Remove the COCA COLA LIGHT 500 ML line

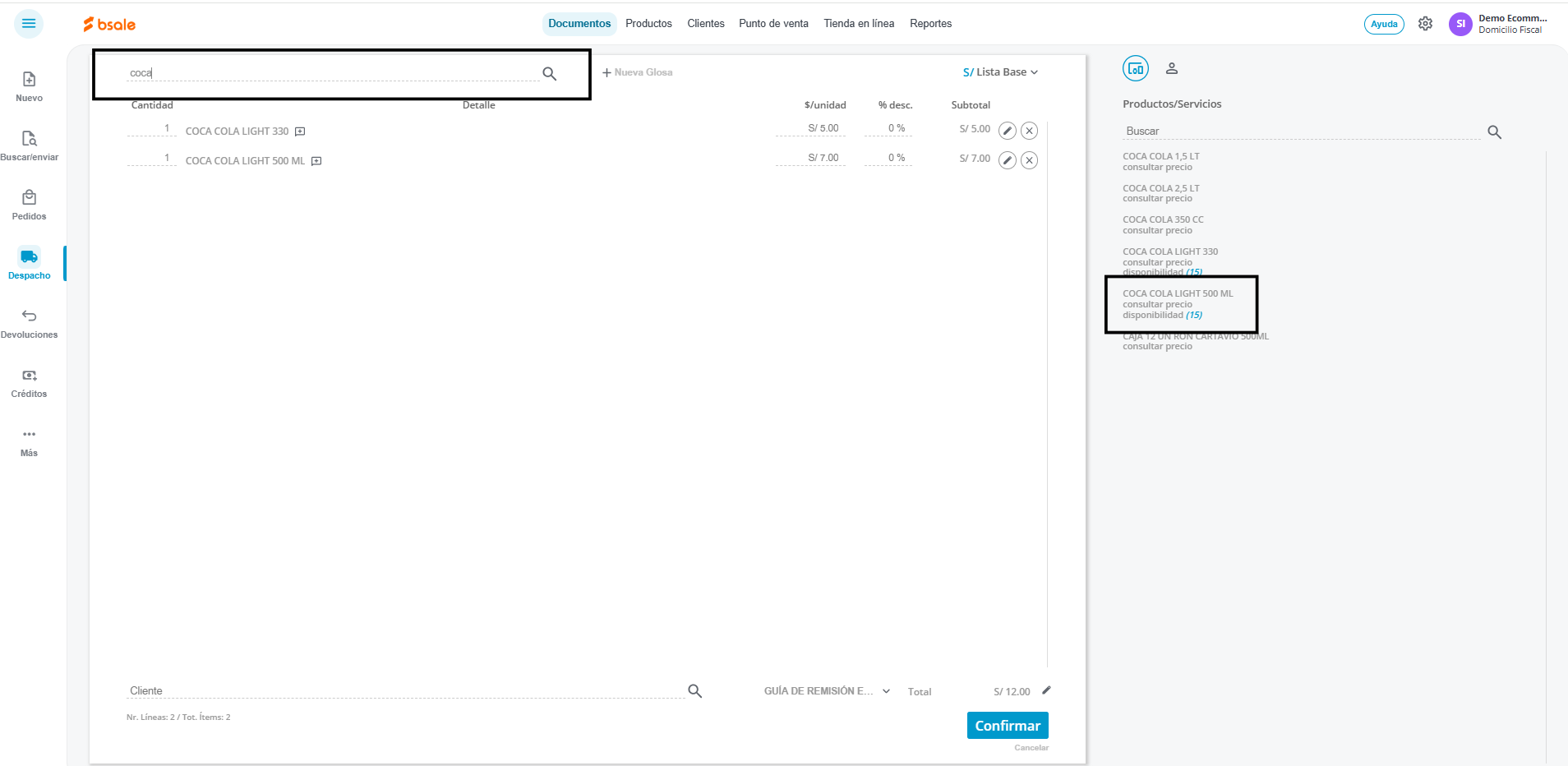[x=1029, y=160]
